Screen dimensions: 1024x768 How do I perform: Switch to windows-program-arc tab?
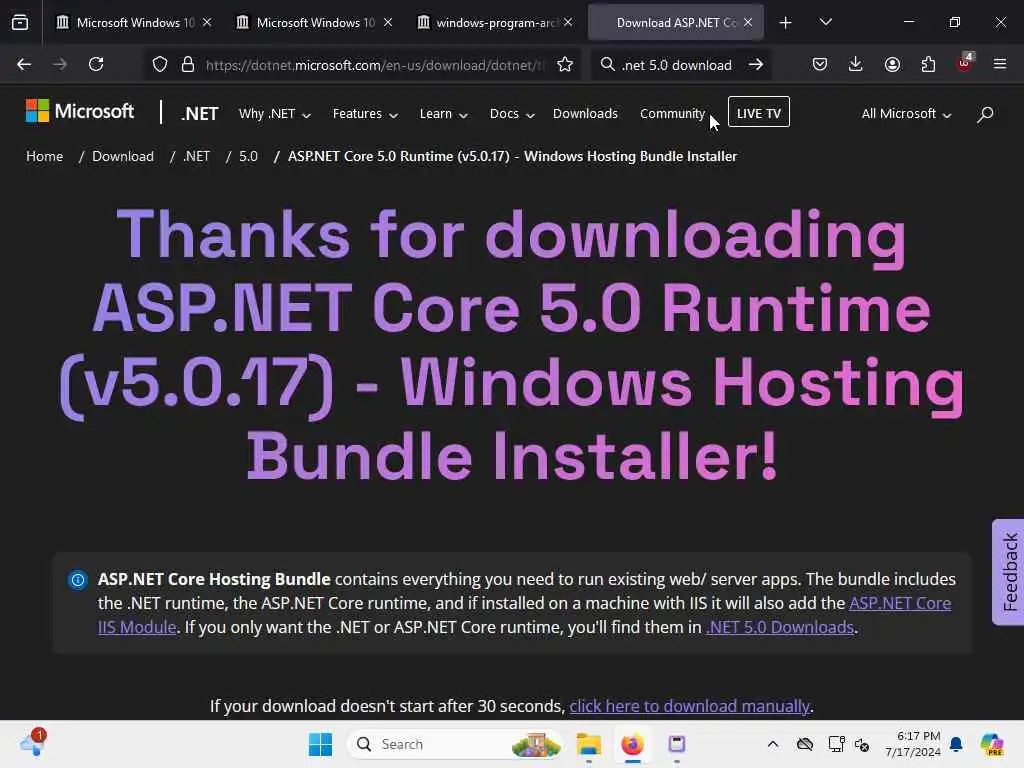click(495, 22)
